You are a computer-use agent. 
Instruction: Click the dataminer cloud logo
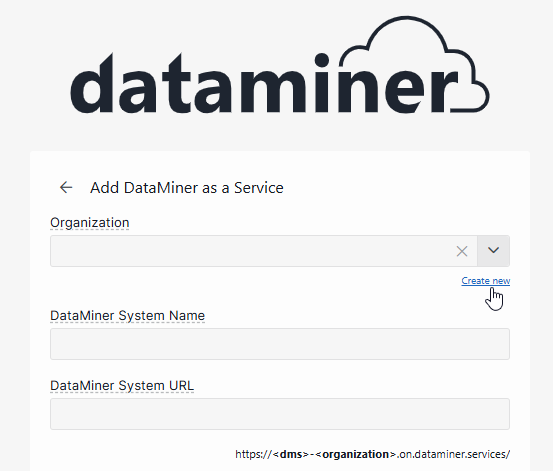280,65
